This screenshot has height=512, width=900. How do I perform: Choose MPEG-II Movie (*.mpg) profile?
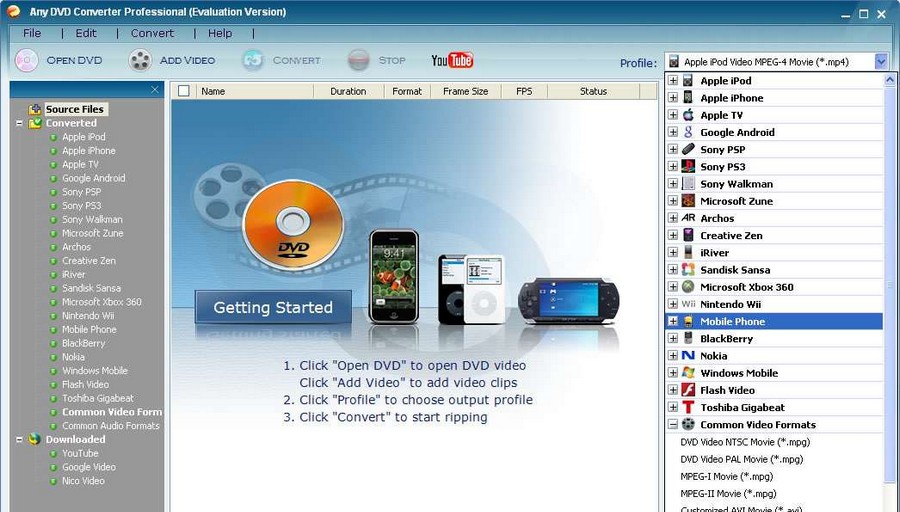point(728,494)
